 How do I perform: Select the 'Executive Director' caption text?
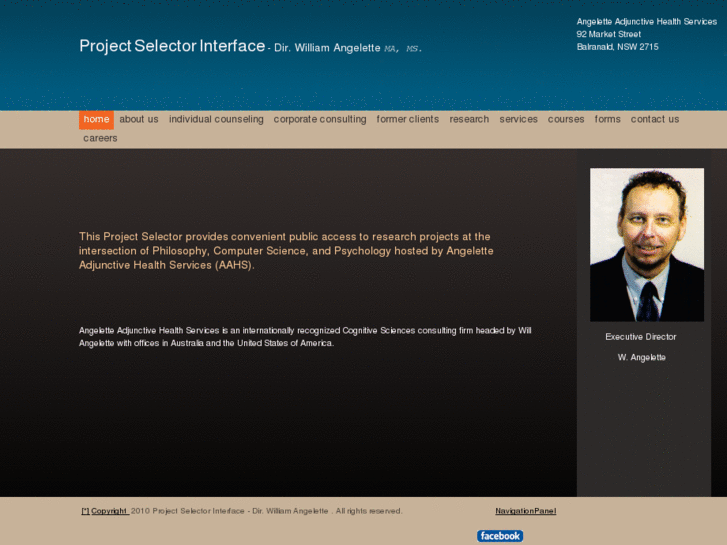[641, 337]
